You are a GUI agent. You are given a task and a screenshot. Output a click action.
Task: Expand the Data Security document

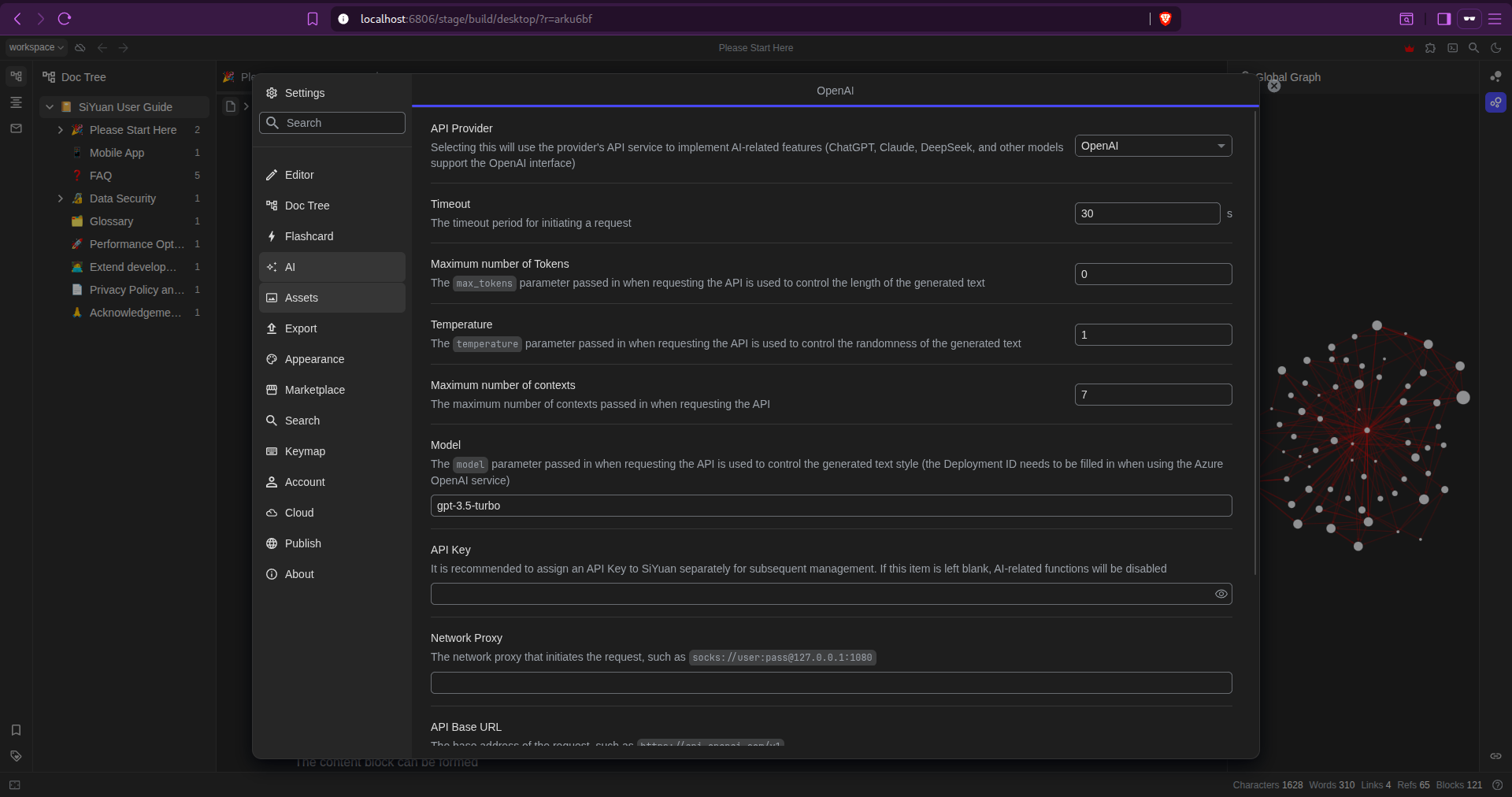point(61,198)
